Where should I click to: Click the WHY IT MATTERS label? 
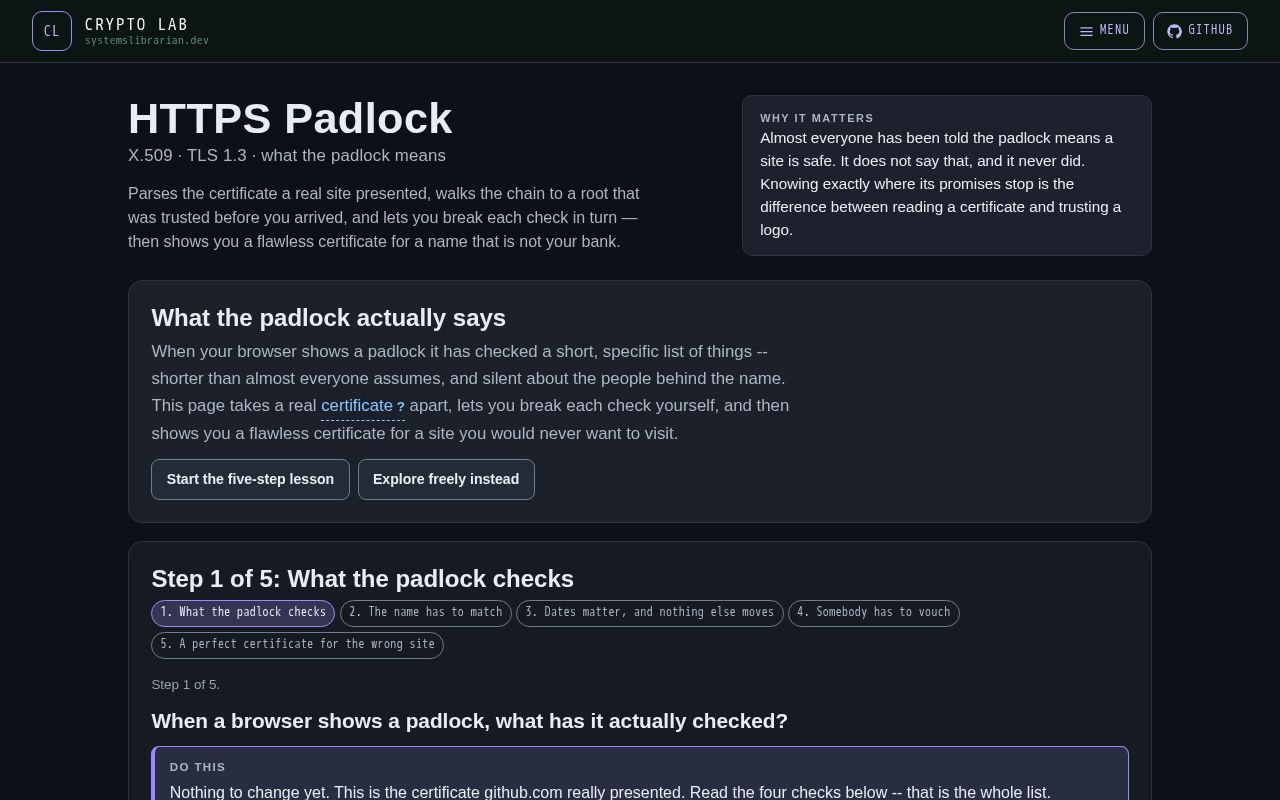[x=817, y=118]
